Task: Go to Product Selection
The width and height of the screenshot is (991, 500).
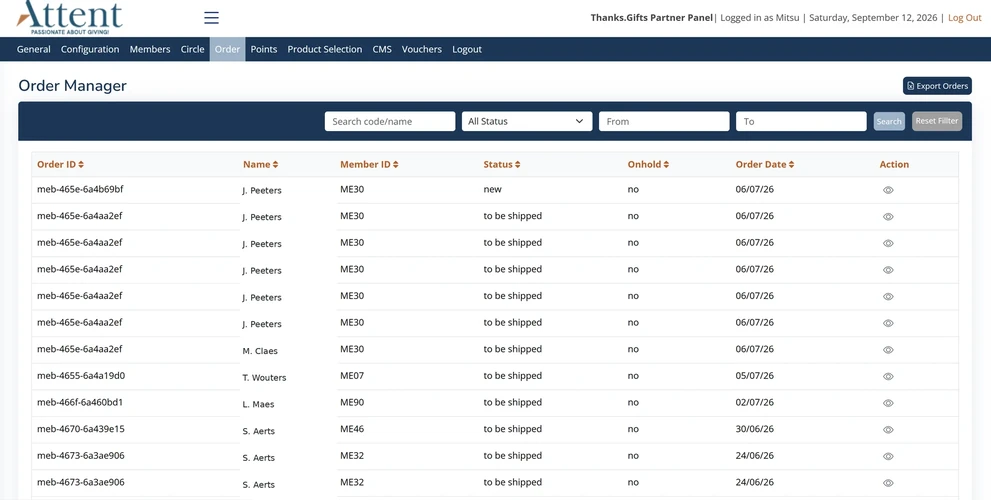Action: tap(325, 49)
